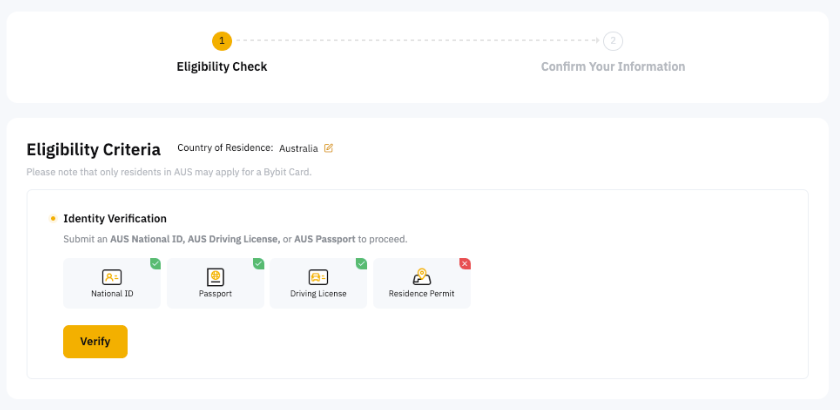Click the green checkmark on Passport

click(x=258, y=263)
